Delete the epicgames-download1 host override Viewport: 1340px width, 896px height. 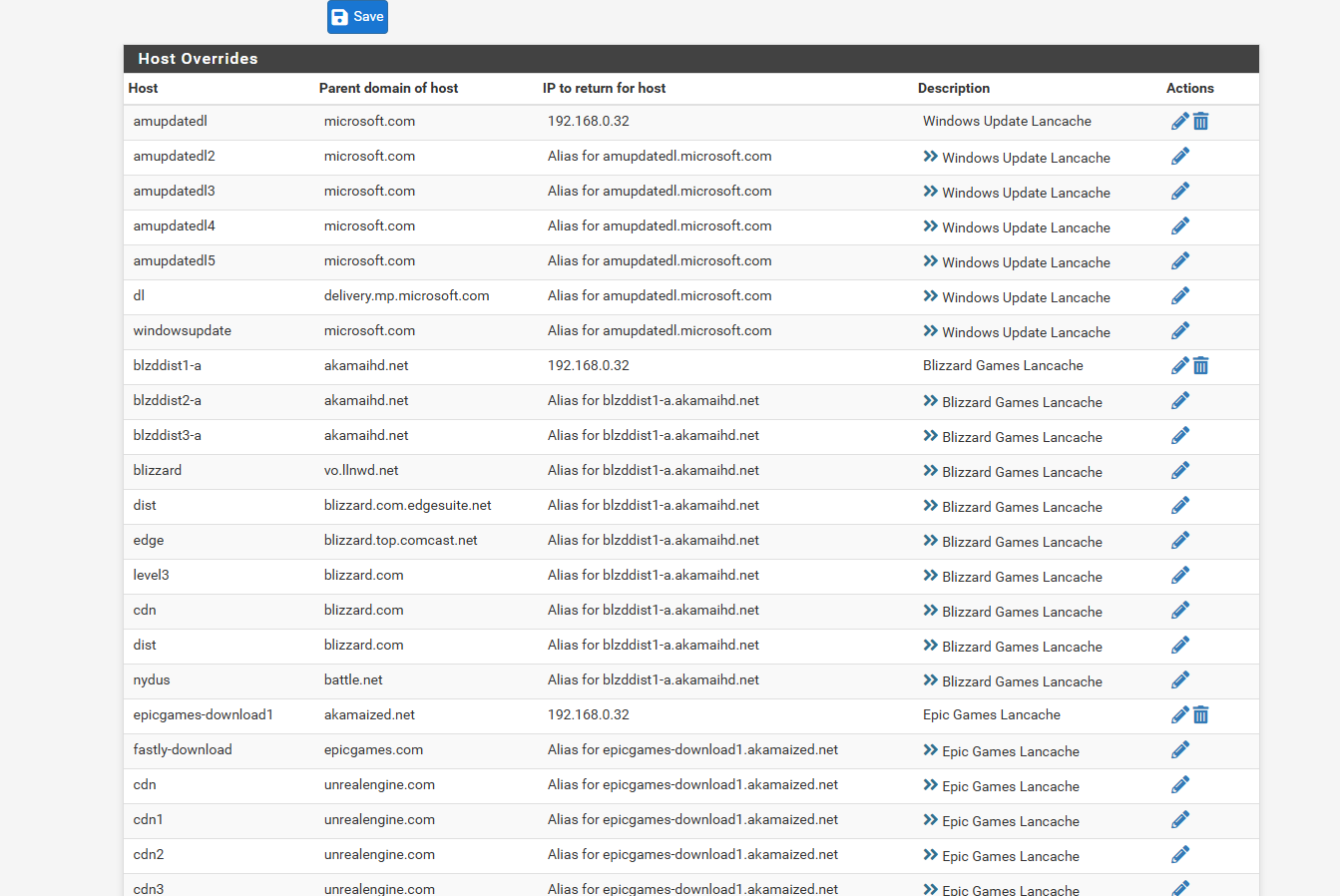pos(1201,714)
